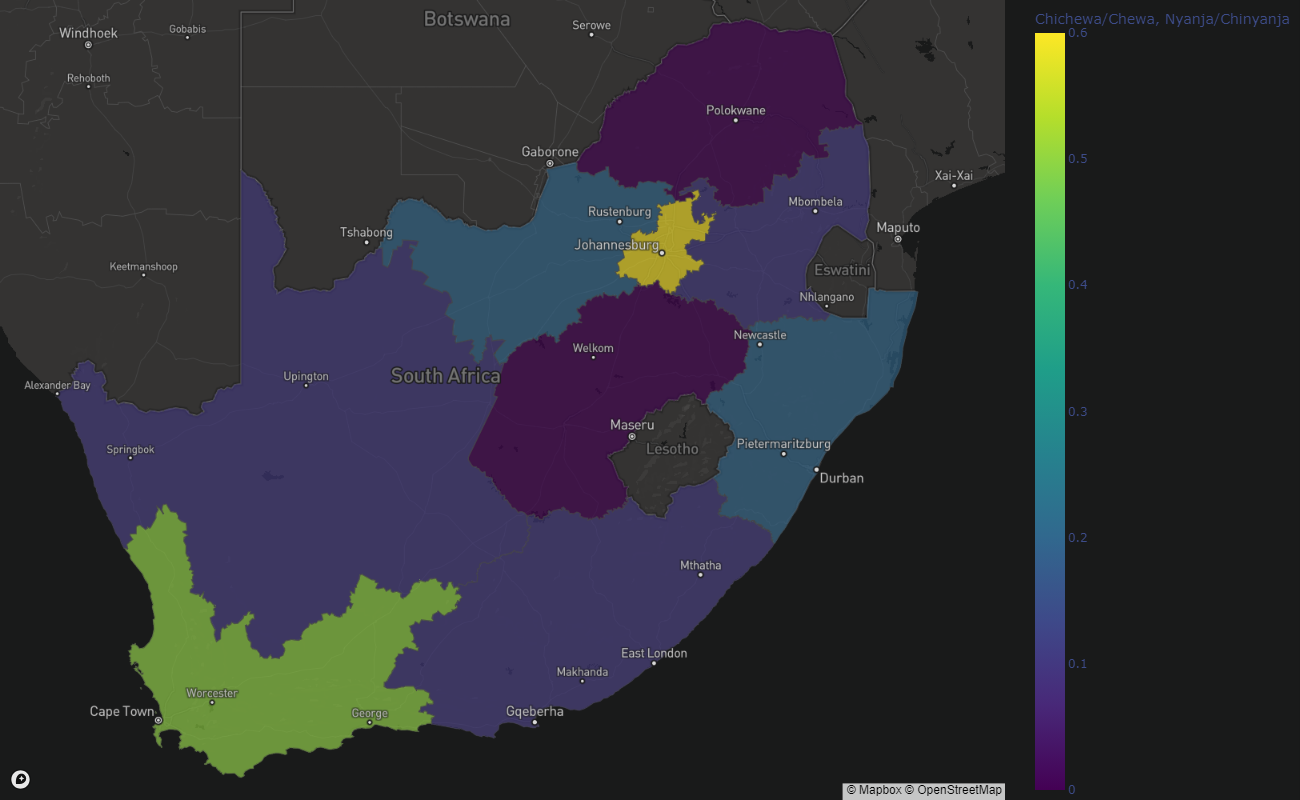This screenshot has height=800, width=1300.
Task: Click the Lesotho country label
Action: pos(672,449)
